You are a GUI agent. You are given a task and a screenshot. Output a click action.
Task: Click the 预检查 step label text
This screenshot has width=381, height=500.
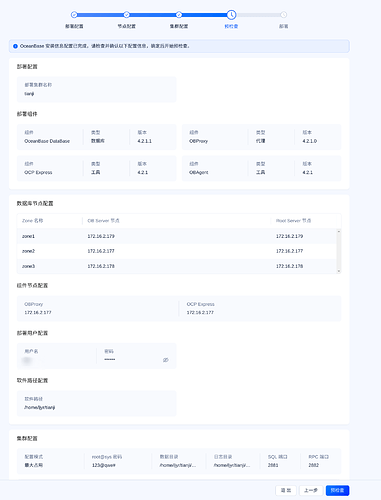point(231,26)
